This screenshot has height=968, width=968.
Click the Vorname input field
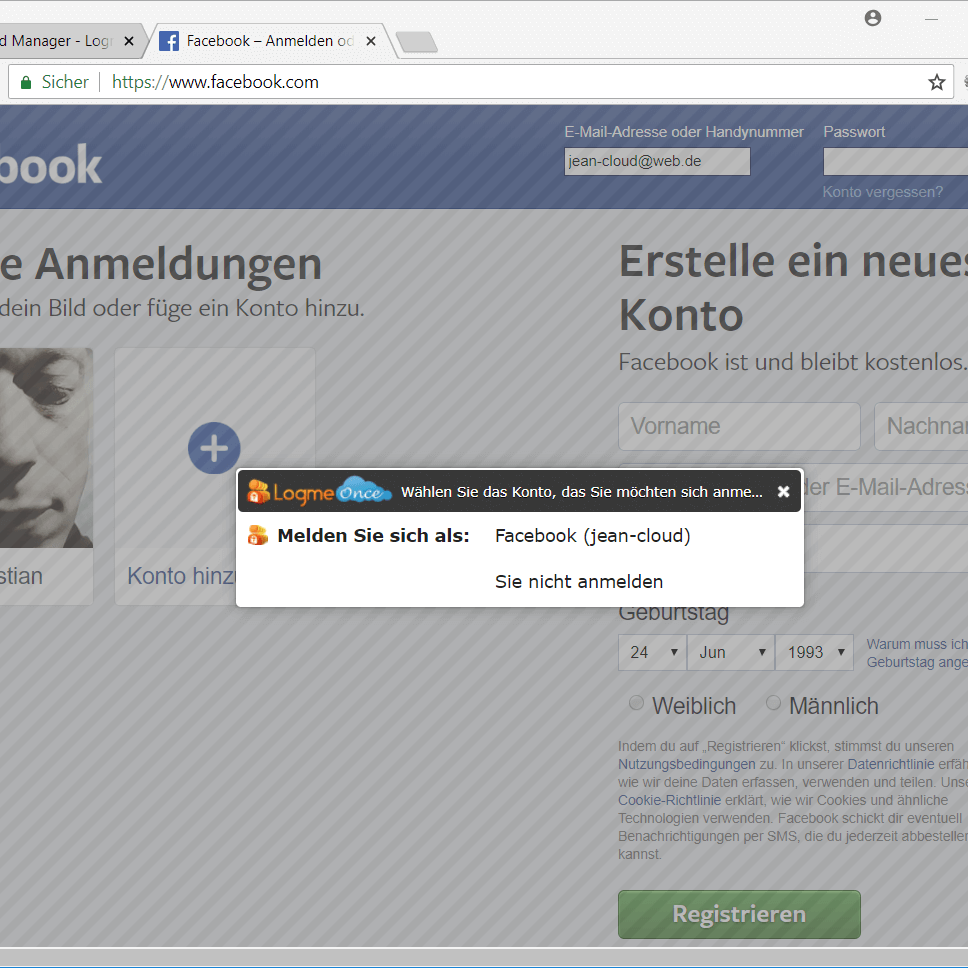740,426
